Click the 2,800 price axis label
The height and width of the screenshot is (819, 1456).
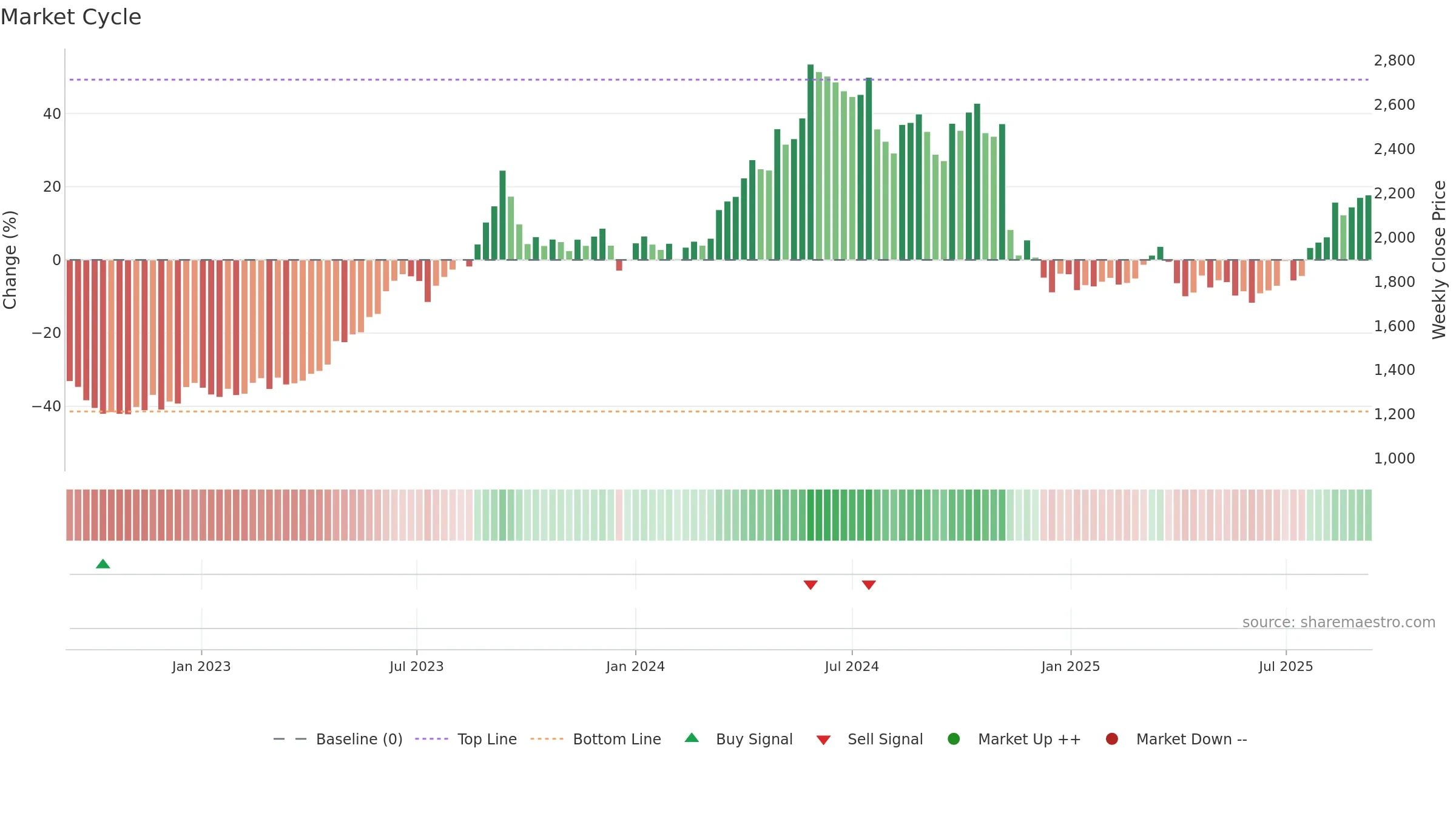[x=1394, y=61]
